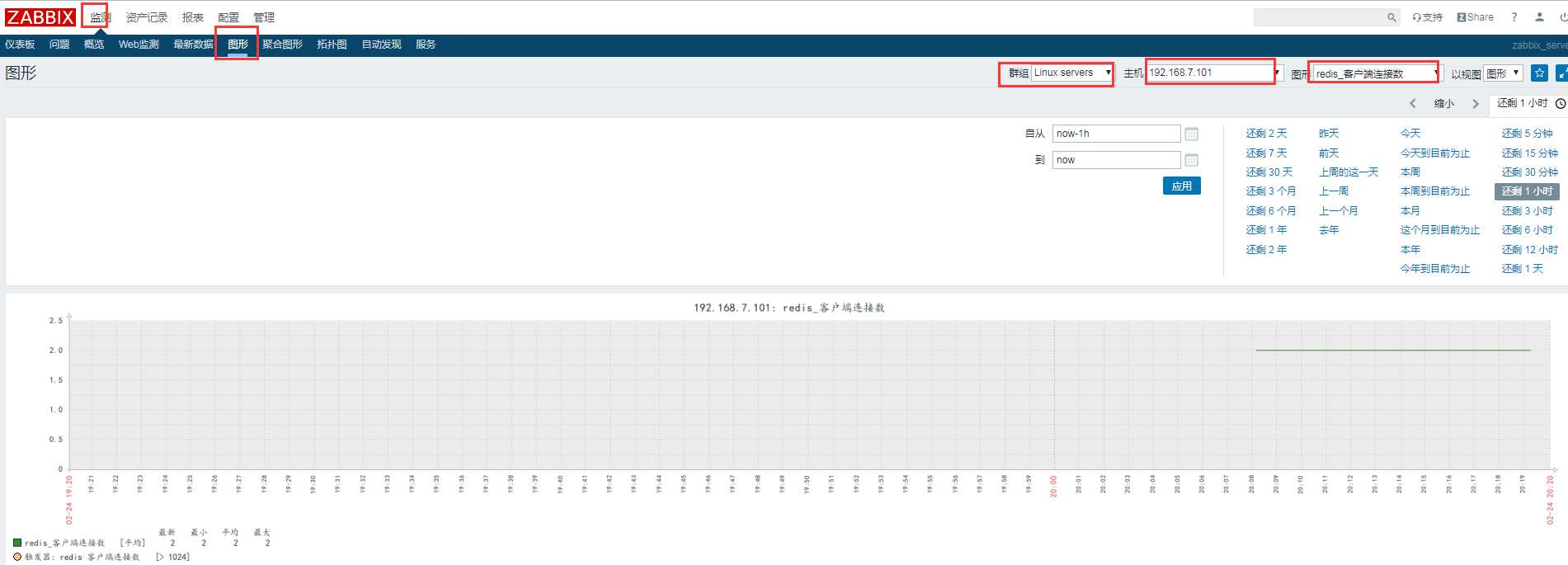Move time range back with left arrow
The width and height of the screenshot is (1568, 565).
[x=1413, y=103]
